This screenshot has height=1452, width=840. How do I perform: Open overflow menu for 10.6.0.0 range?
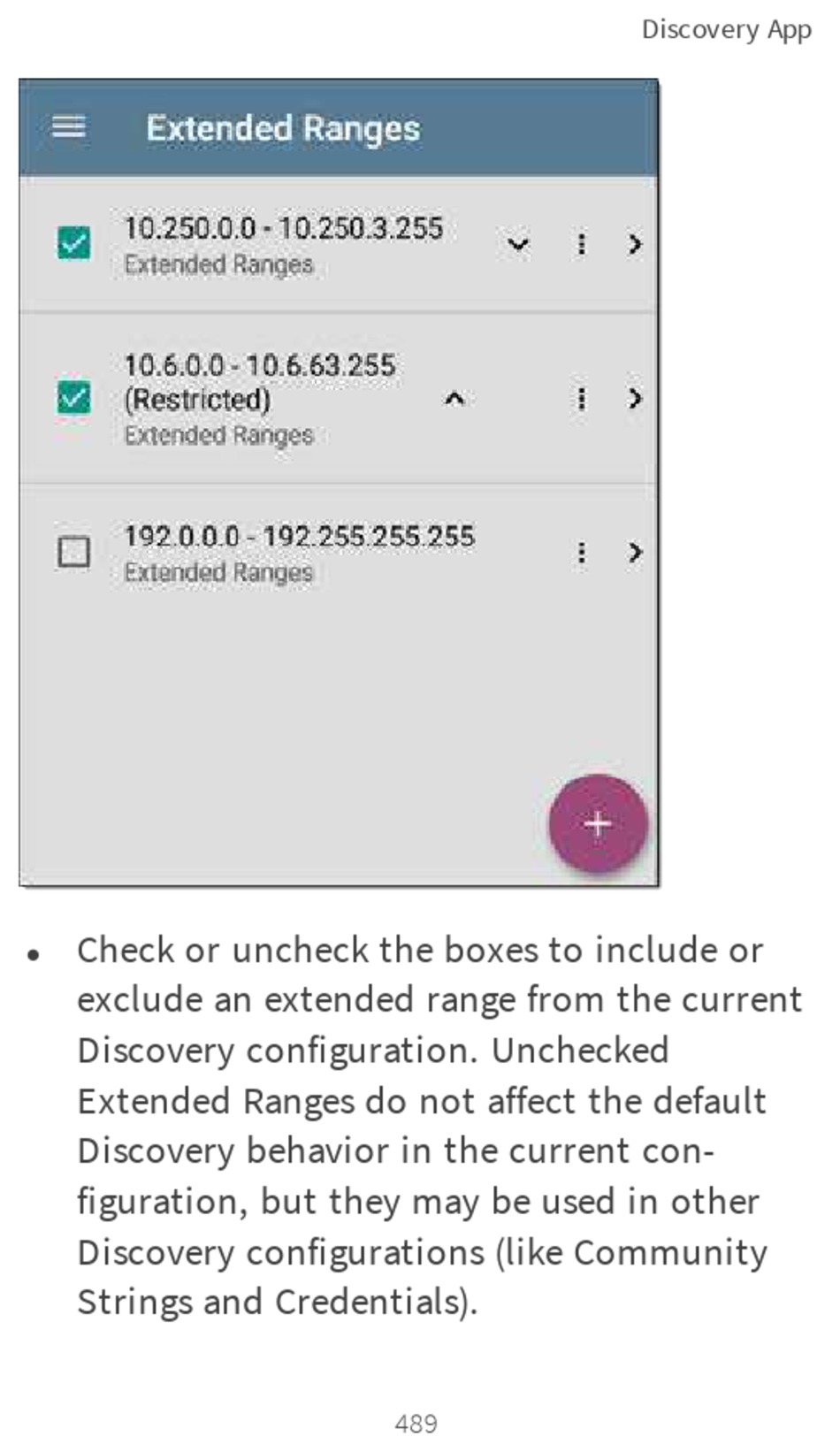(581, 399)
